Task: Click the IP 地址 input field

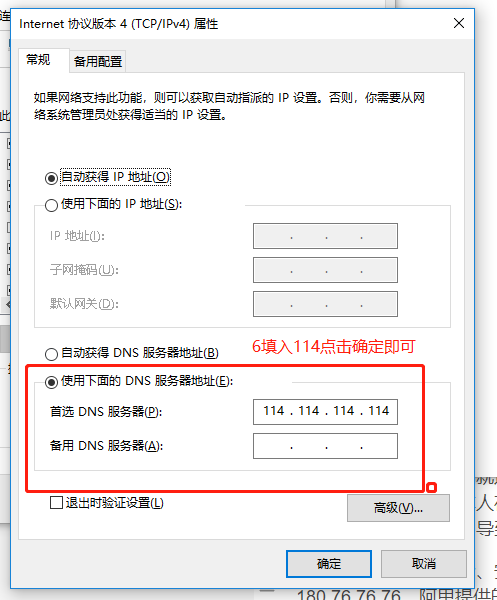Action: click(325, 236)
